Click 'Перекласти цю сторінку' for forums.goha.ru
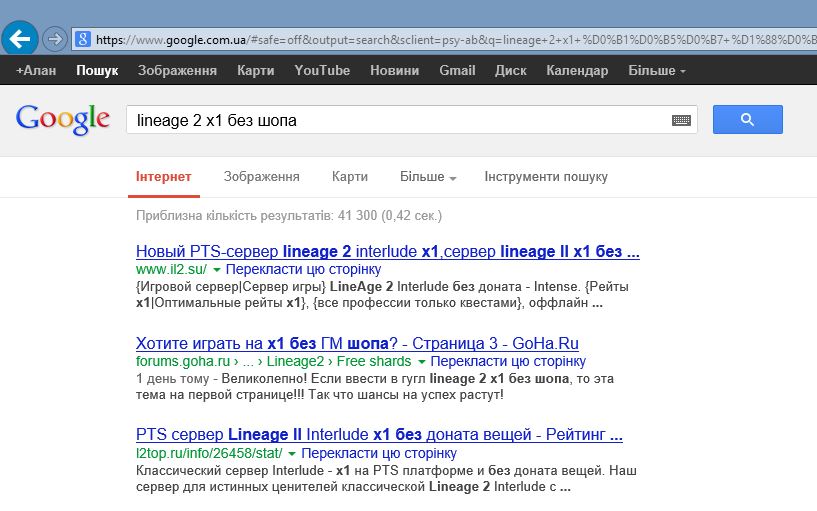The image size is (817, 511). 508,361
